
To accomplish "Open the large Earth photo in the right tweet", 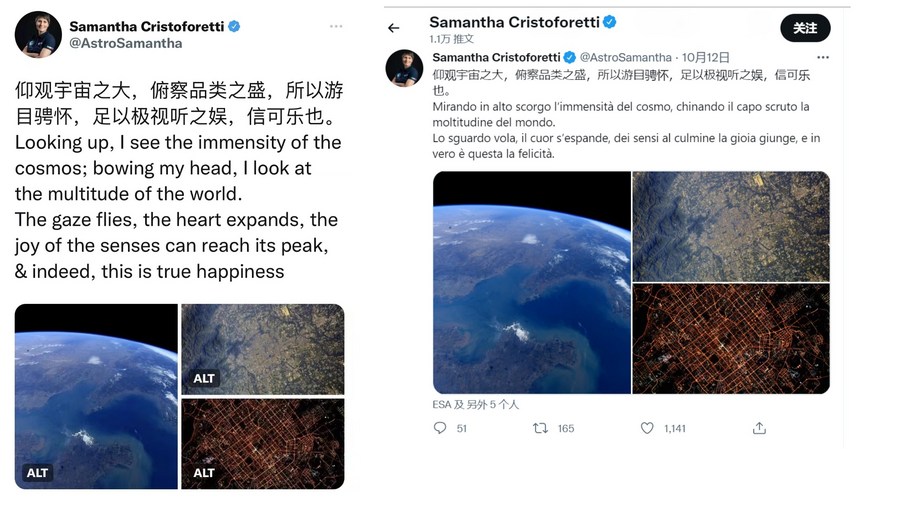I will 531,282.
